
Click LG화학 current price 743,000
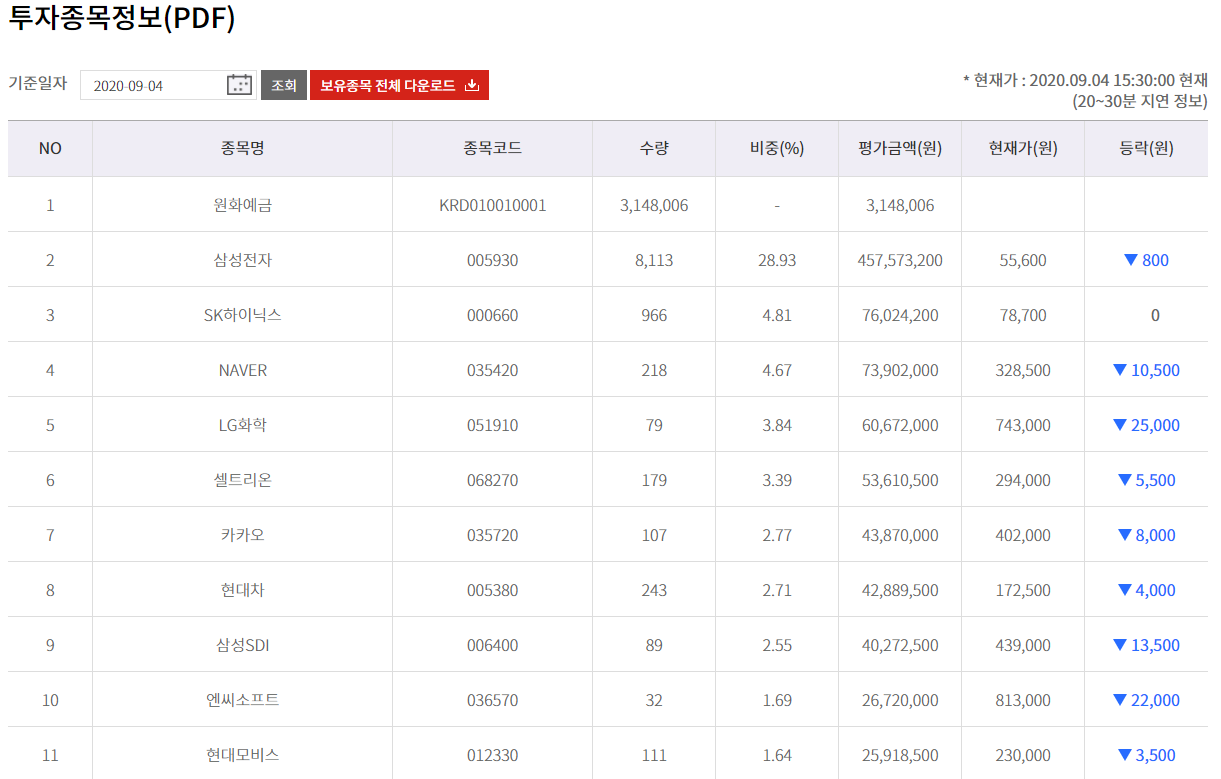tap(1023, 425)
